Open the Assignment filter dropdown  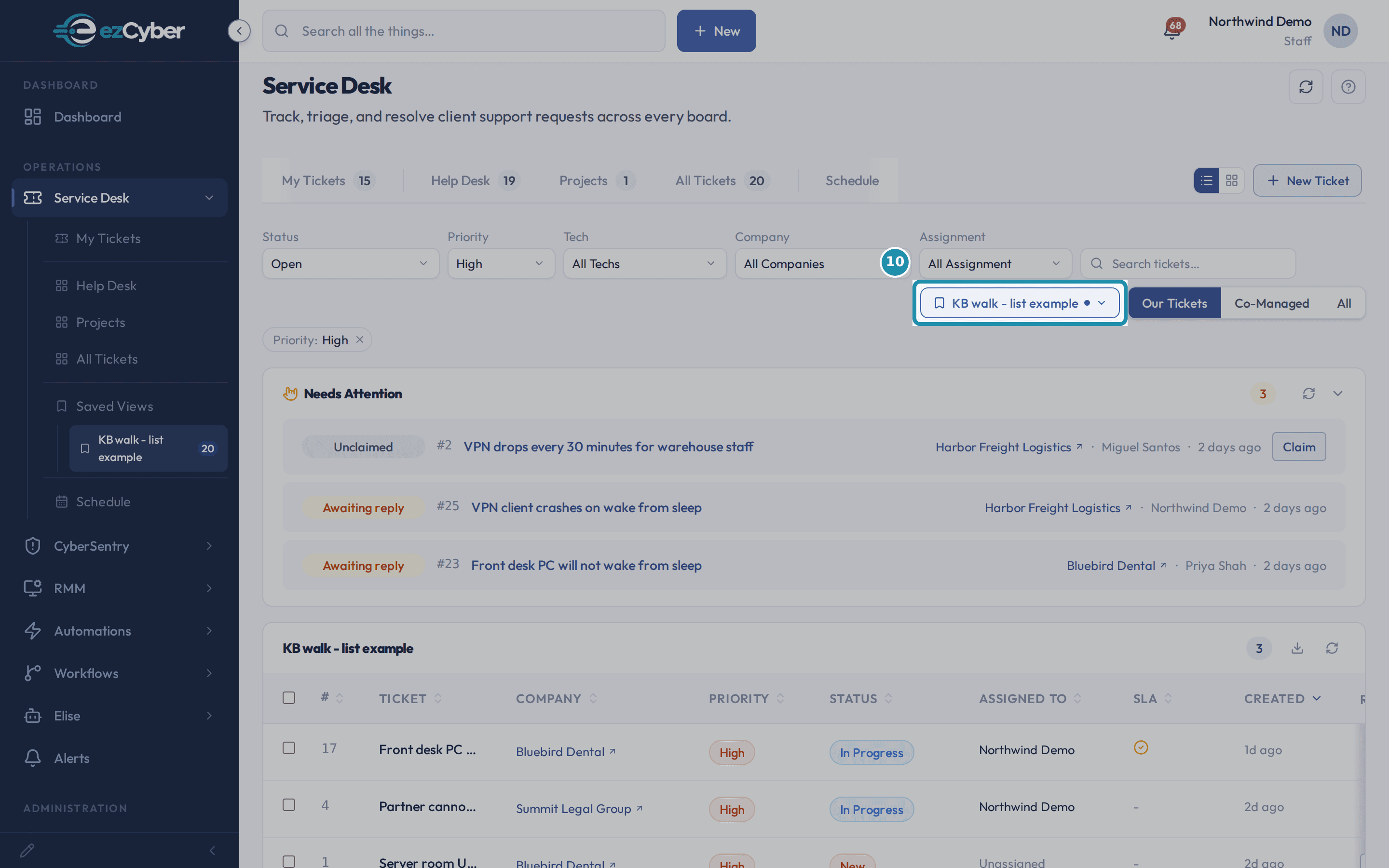tap(995, 263)
